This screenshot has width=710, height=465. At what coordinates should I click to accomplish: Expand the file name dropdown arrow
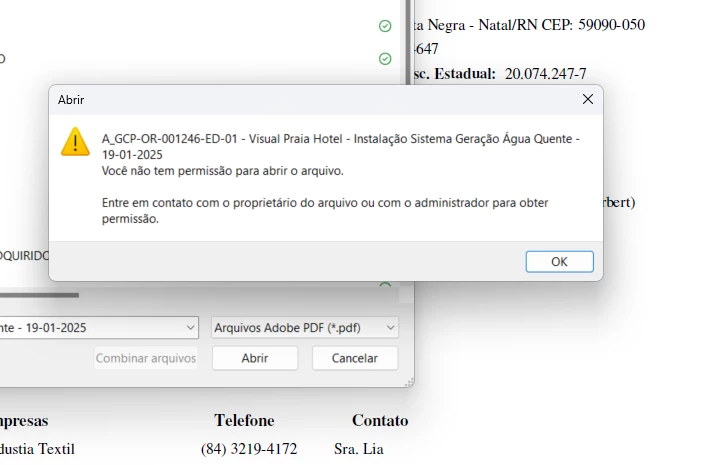point(191,327)
